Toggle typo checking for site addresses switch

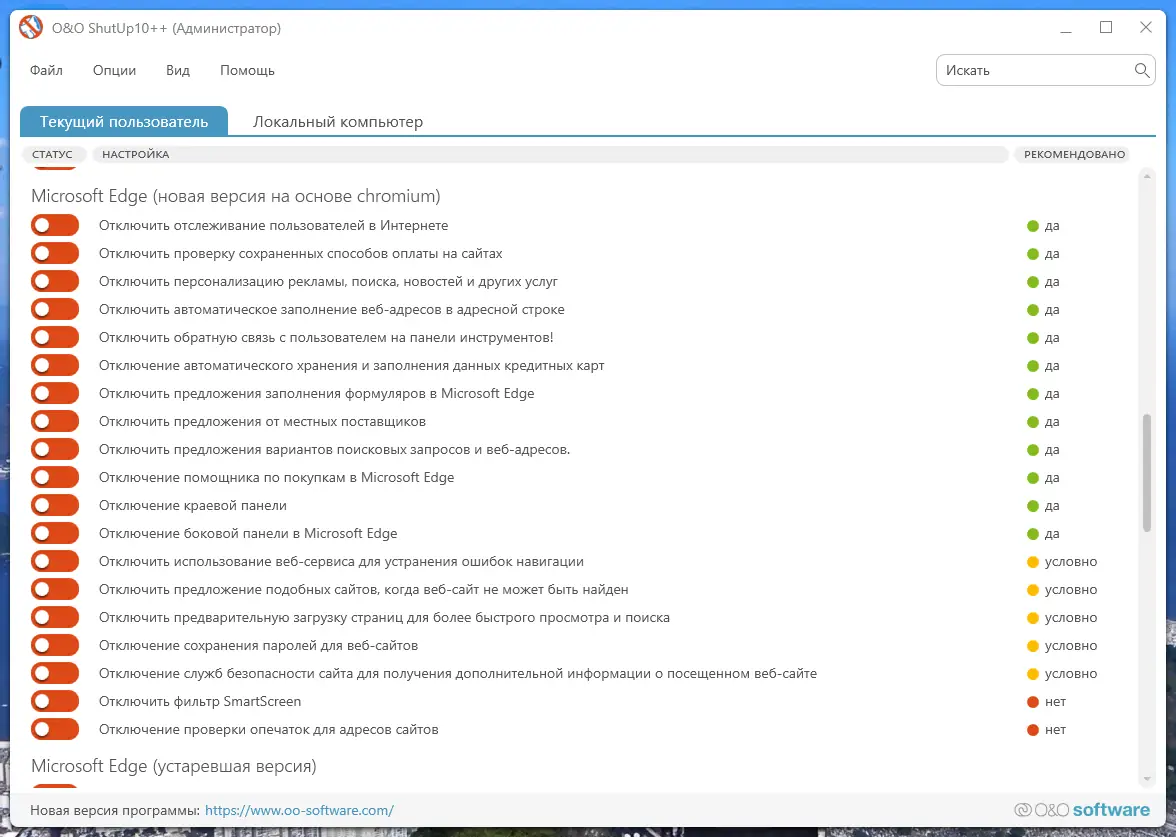(55, 729)
